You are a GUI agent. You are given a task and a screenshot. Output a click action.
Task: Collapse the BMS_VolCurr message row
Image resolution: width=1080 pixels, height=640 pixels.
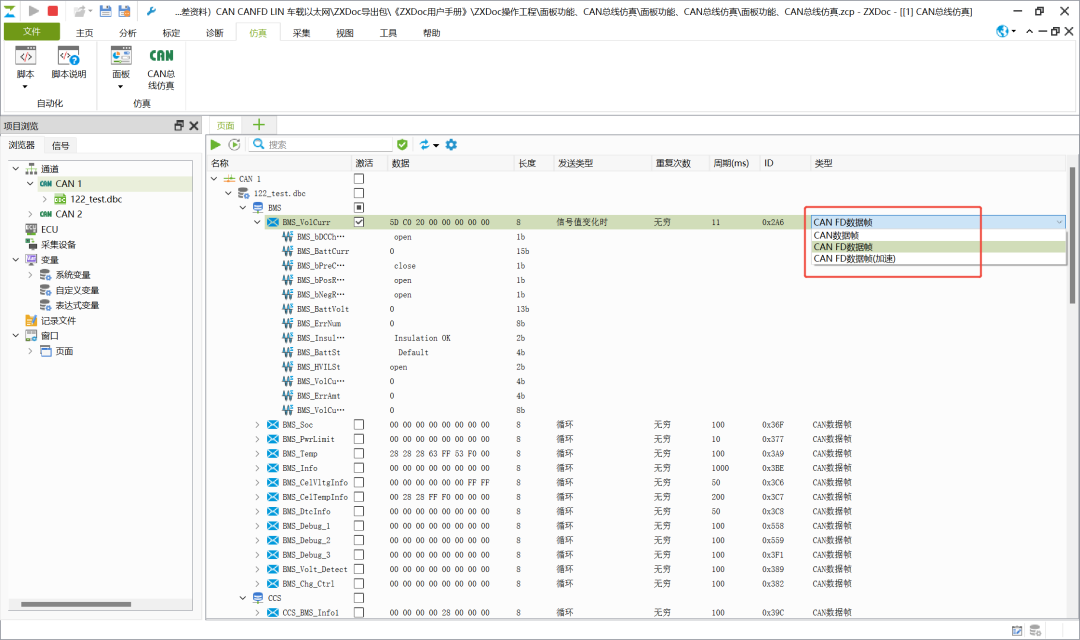pyautogui.click(x=258, y=222)
